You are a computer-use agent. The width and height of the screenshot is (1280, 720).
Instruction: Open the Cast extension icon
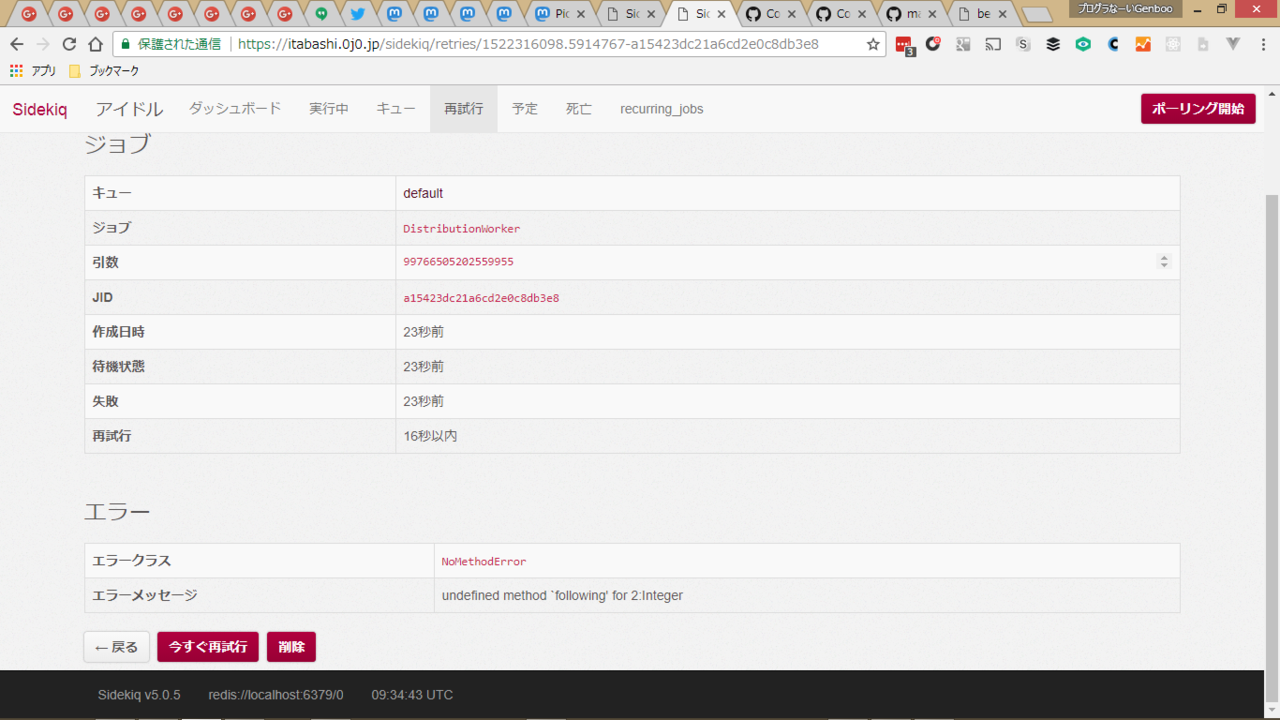pyautogui.click(x=993, y=45)
